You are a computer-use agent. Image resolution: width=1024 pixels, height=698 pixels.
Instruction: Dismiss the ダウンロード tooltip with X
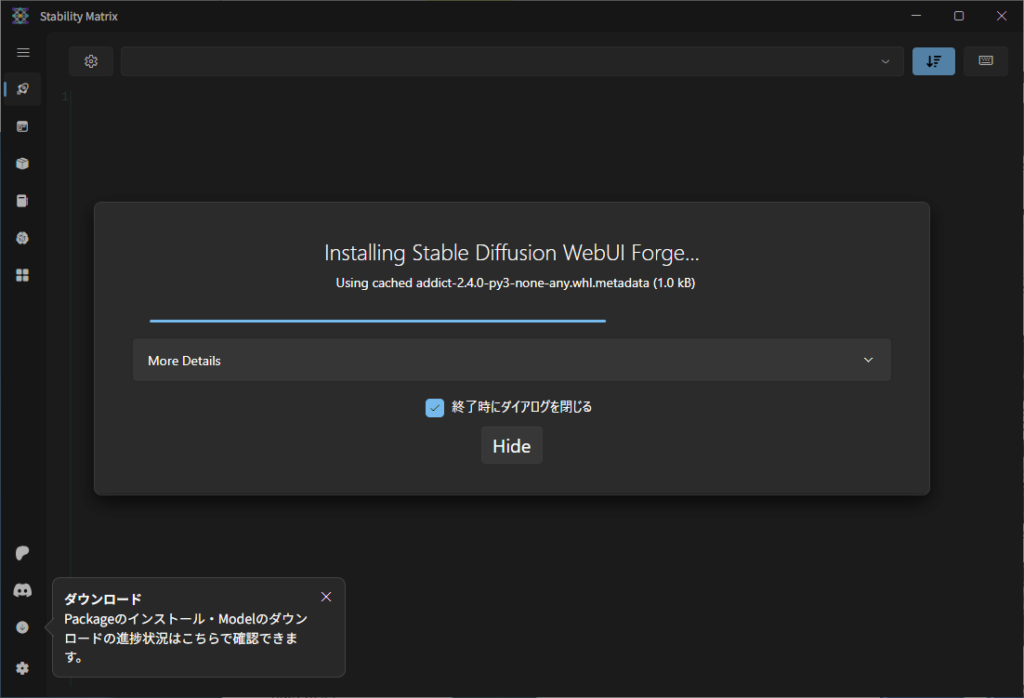point(327,597)
